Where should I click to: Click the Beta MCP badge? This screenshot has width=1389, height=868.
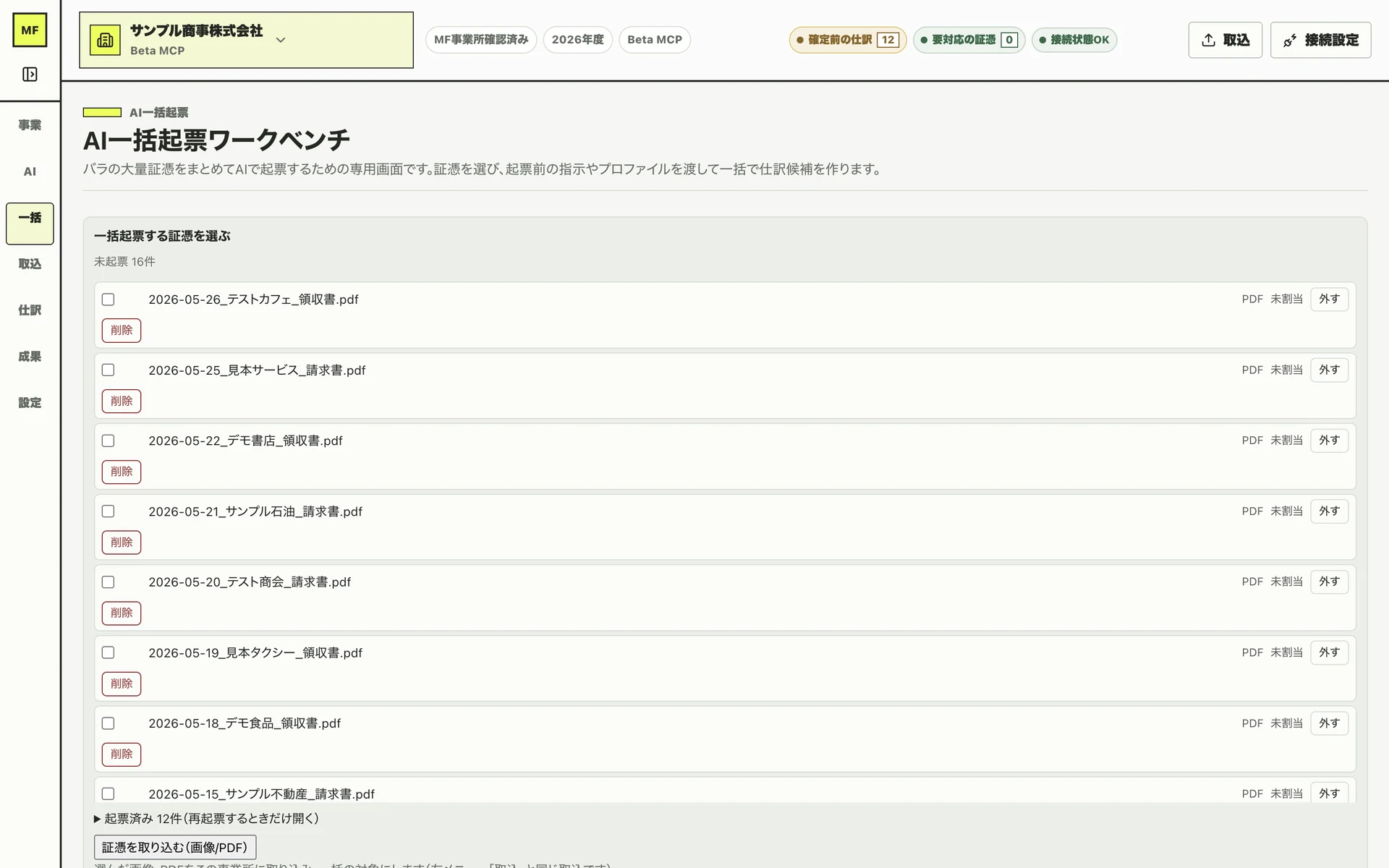[655, 40]
